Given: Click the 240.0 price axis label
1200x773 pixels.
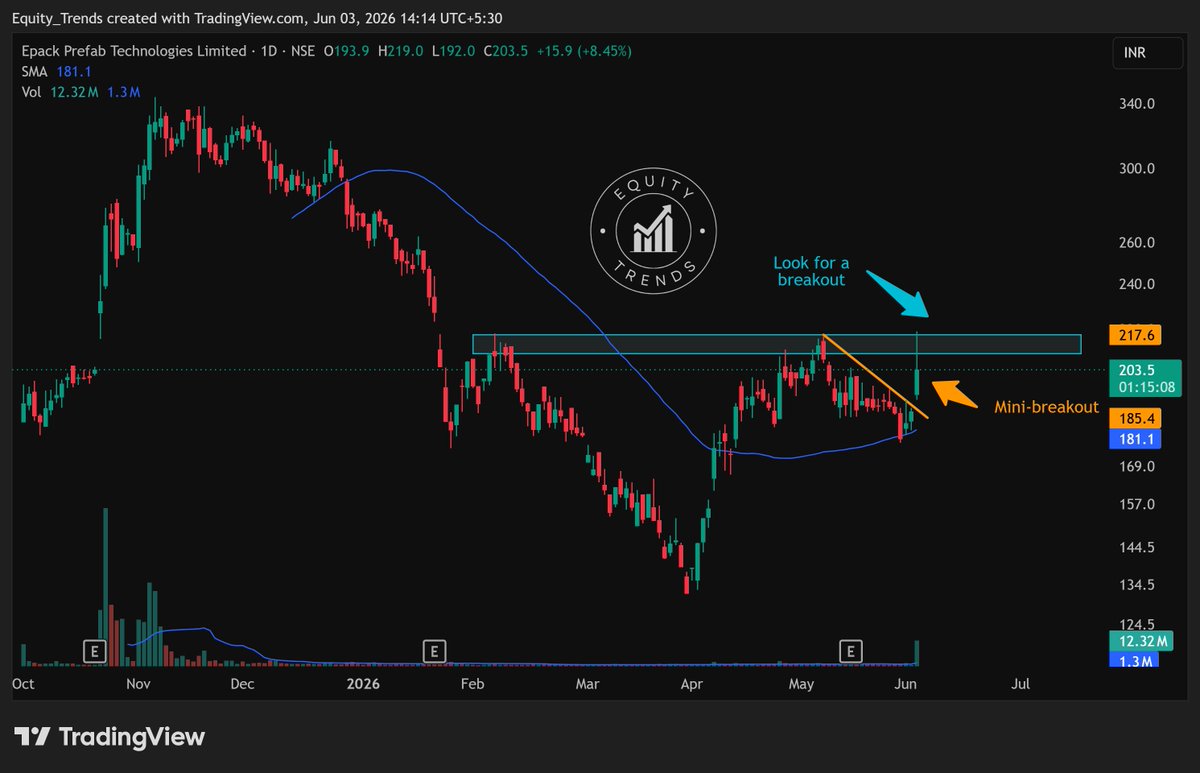Looking at the screenshot, I should pos(1136,284).
